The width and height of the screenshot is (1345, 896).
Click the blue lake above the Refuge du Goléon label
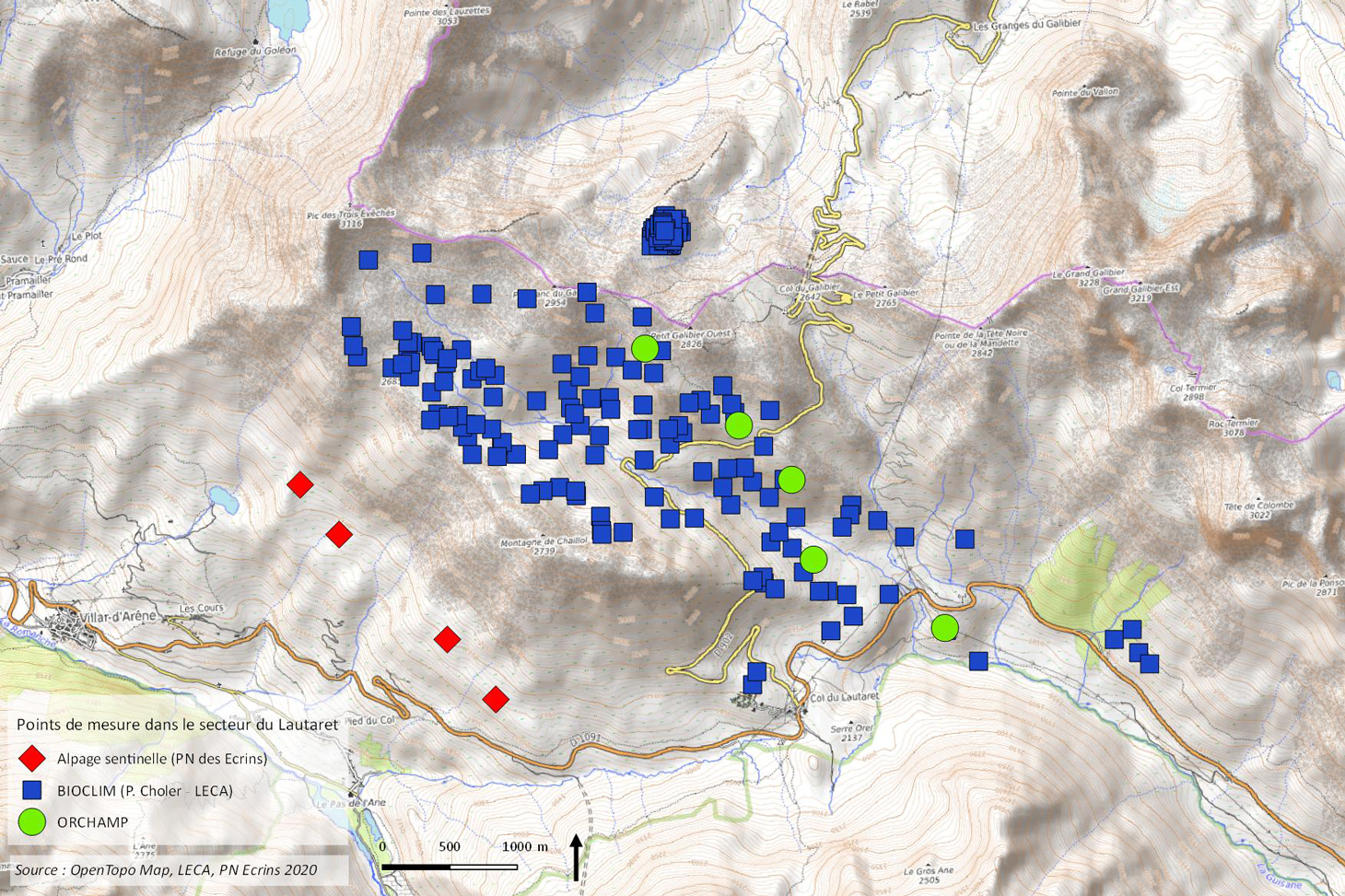(x=288, y=17)
